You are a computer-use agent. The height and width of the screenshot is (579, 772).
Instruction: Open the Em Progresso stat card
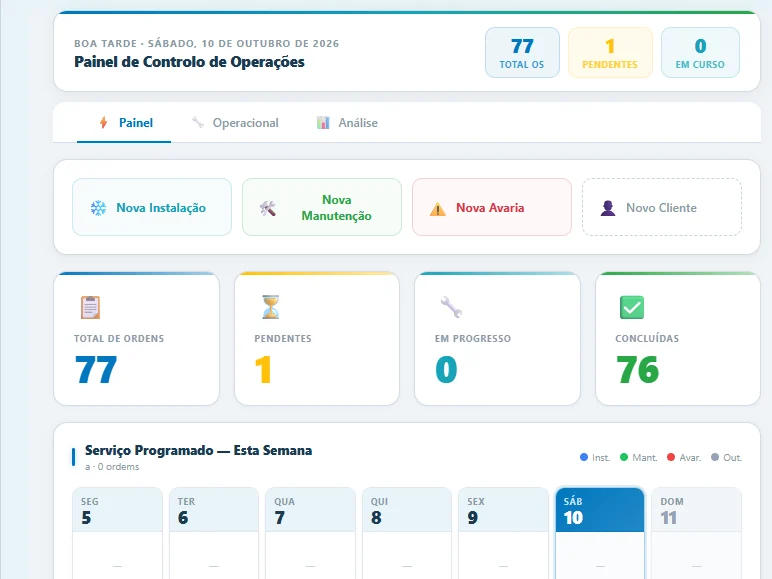point(497,339)
